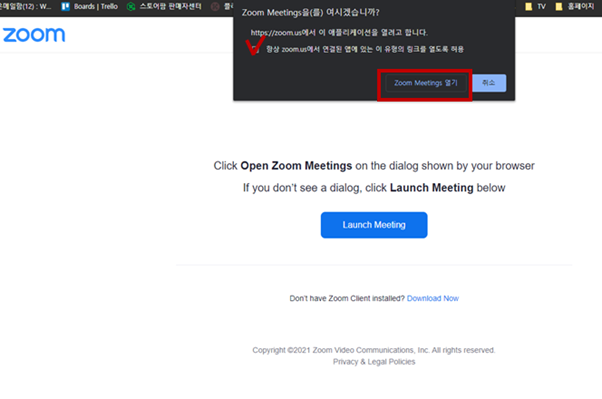The width and height of the screenshot is (602, 399).
Task: Click the Zoom Meetings 열기 button
Action: pyautogui.click(x=425, y=83)
